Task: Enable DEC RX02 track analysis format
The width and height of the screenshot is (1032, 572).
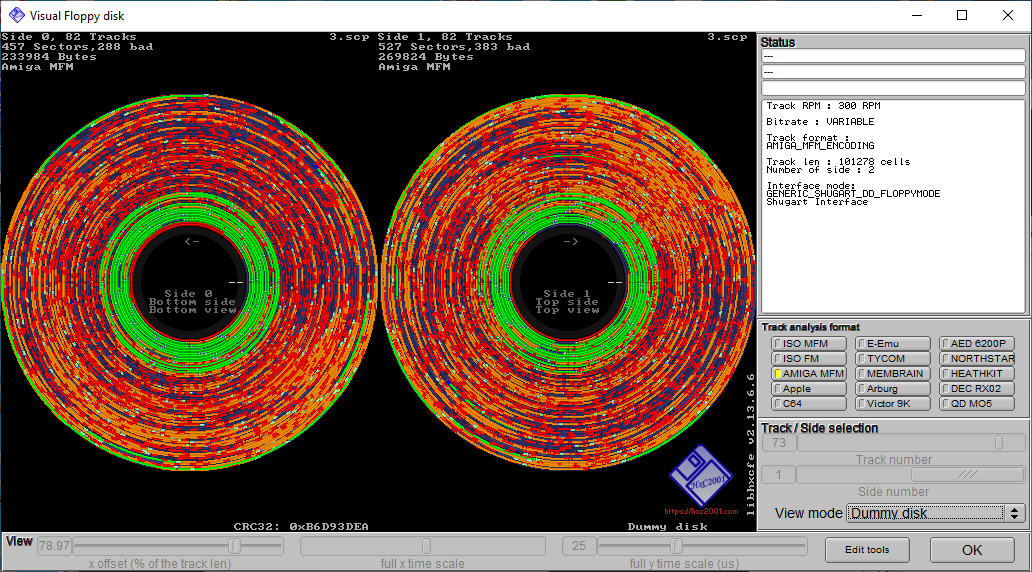Action: point(977,389)
